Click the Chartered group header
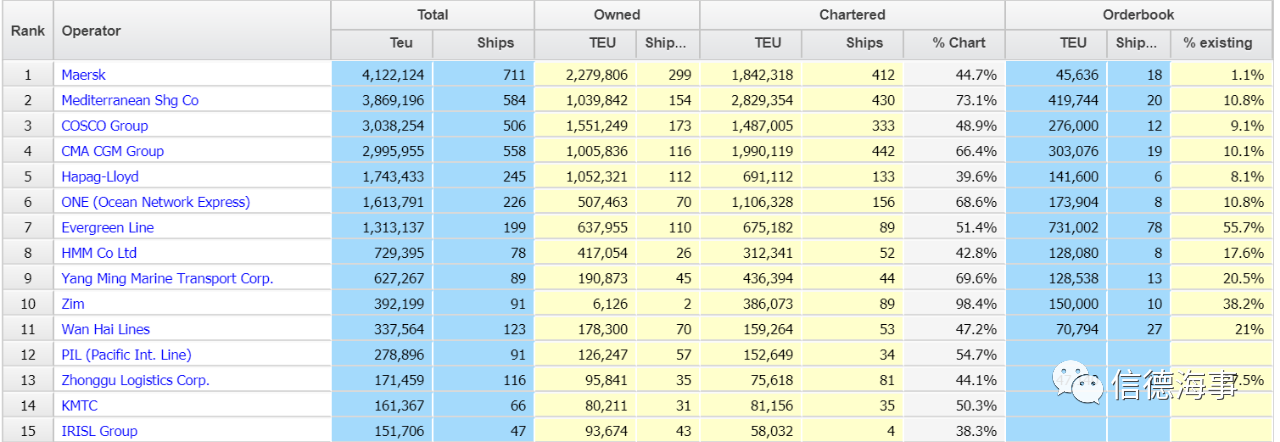1280x442 pixels. (852, 15)
